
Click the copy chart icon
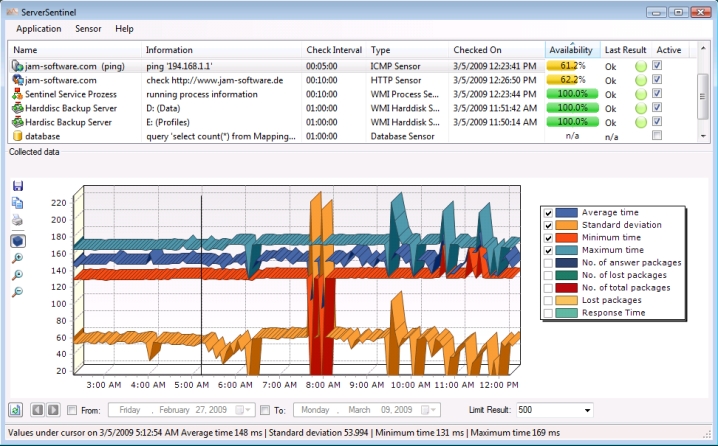(18, 203)
